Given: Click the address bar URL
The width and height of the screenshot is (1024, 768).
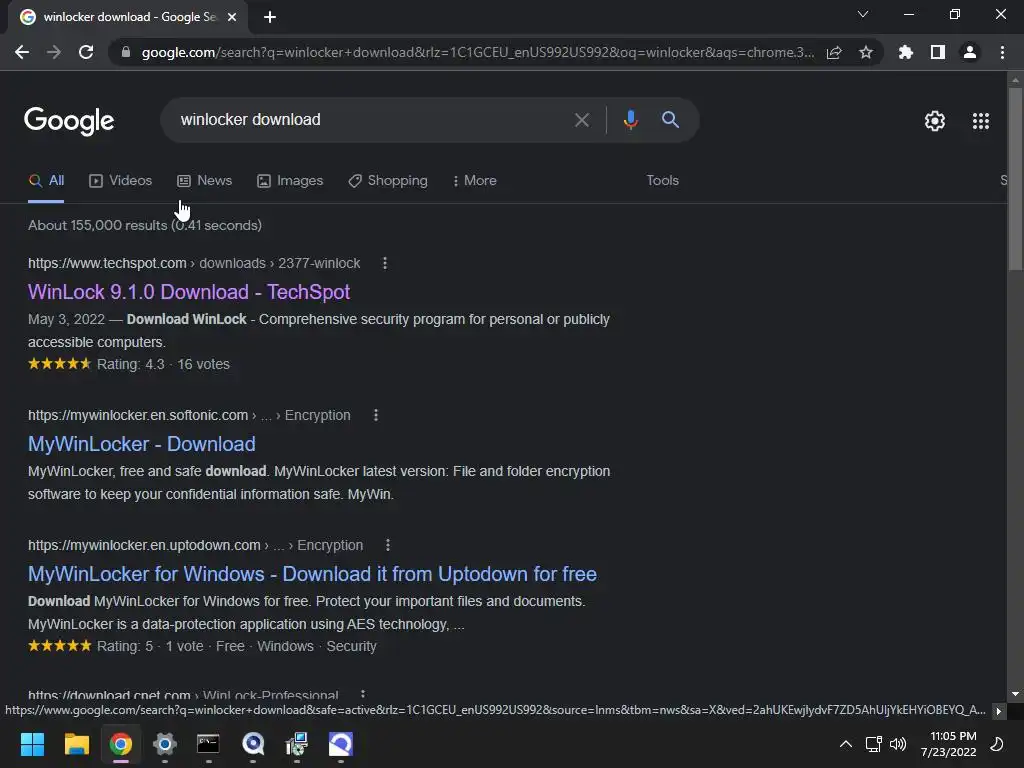Looking at the screenshot, I should [x=477, y=52].
